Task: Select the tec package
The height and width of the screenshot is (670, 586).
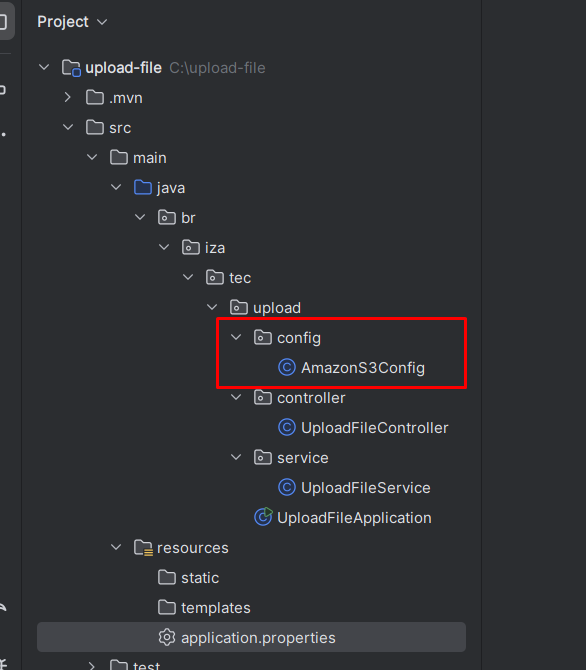Action: pyautogui.click(x=228, y=278)
